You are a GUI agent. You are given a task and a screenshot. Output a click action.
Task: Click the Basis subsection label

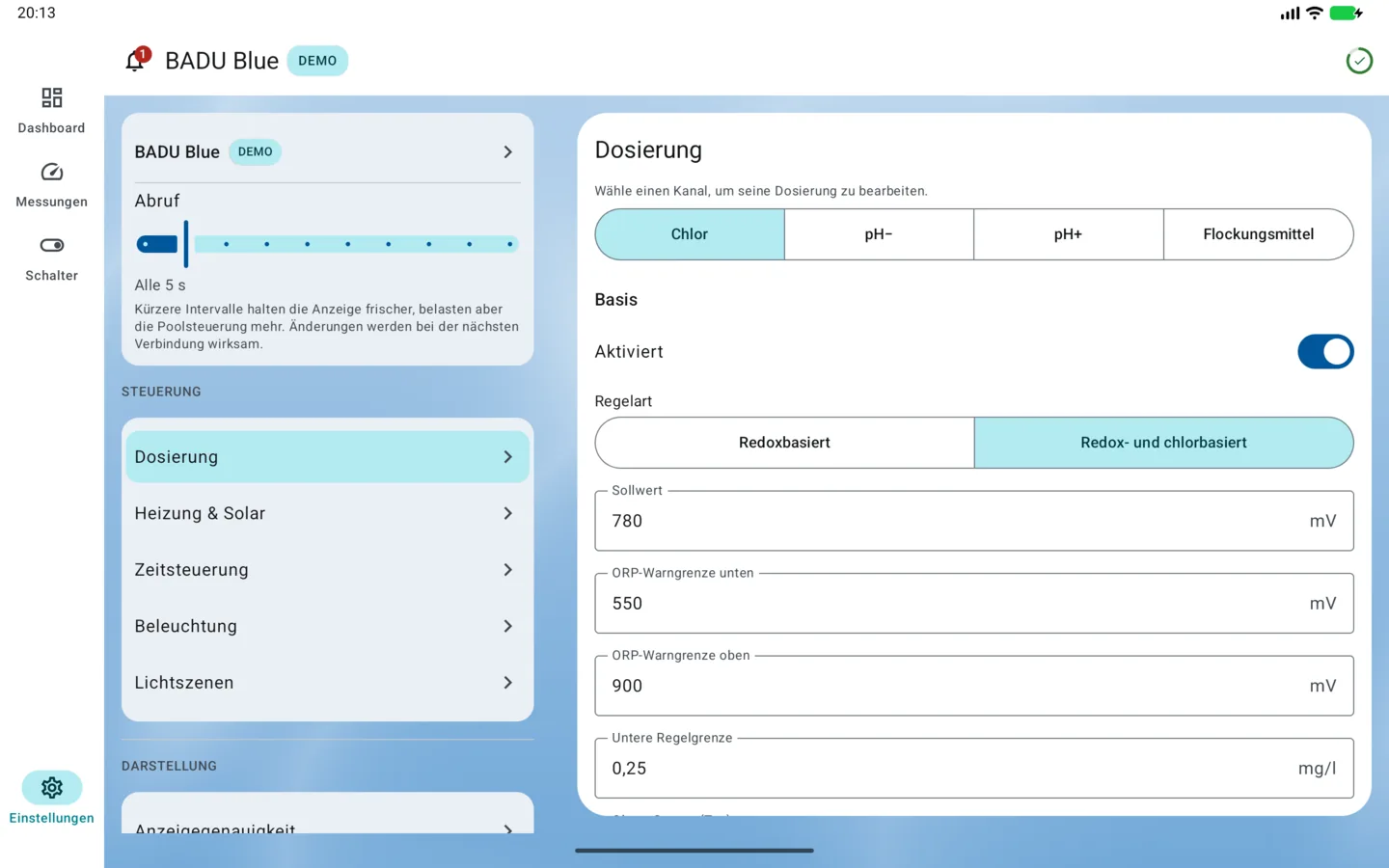coord(615,300)
